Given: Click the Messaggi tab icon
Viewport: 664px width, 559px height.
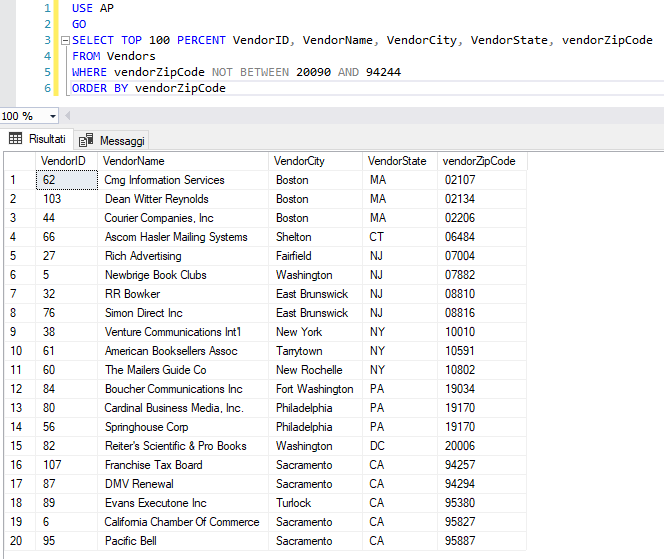Looking at the screenshot, I should point(86,140).
